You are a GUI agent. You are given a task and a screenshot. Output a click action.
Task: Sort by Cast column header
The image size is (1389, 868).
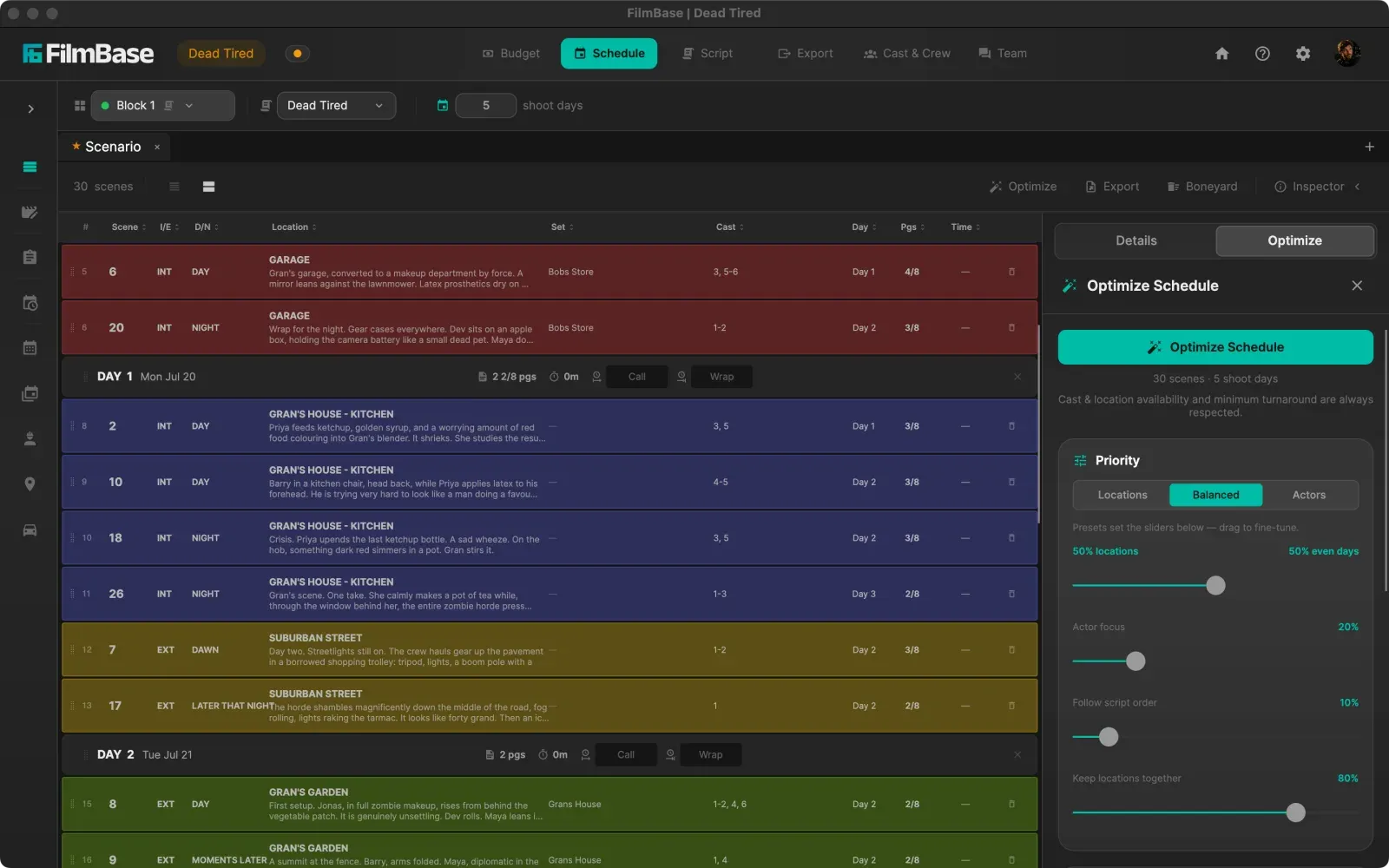click(x=729, y=227)
